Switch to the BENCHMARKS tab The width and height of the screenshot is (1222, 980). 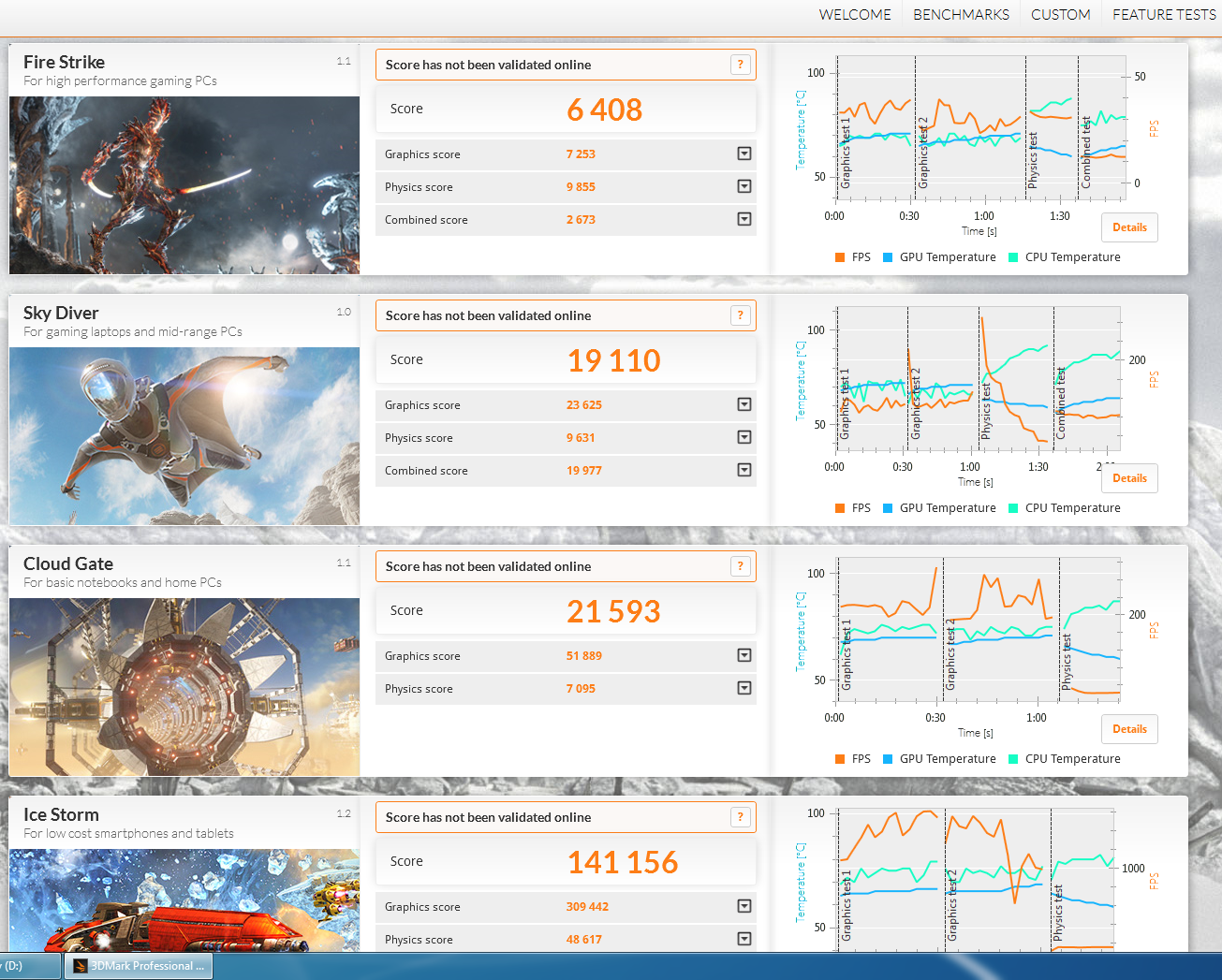[961, 15]
